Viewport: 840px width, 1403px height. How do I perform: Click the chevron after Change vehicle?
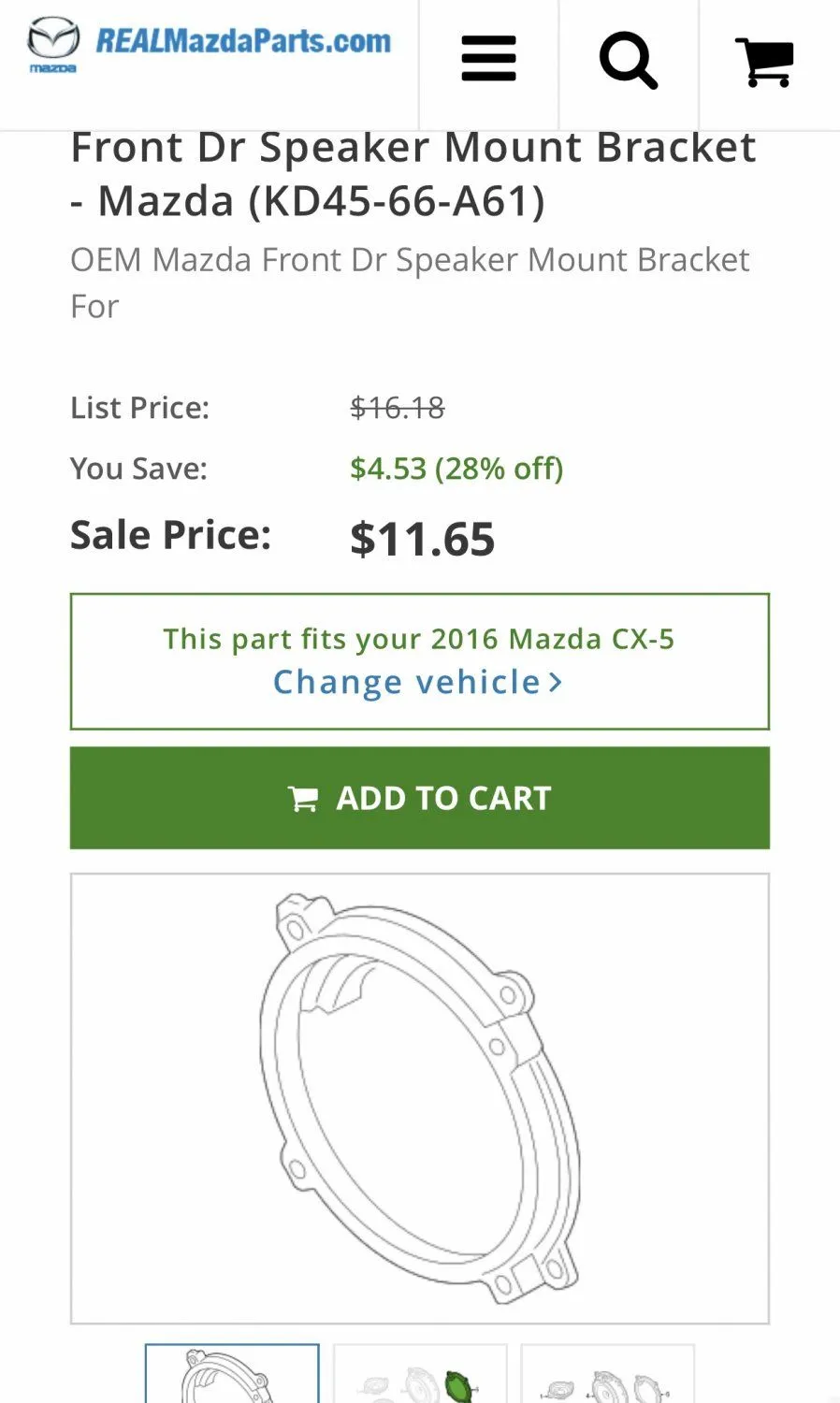556,682
